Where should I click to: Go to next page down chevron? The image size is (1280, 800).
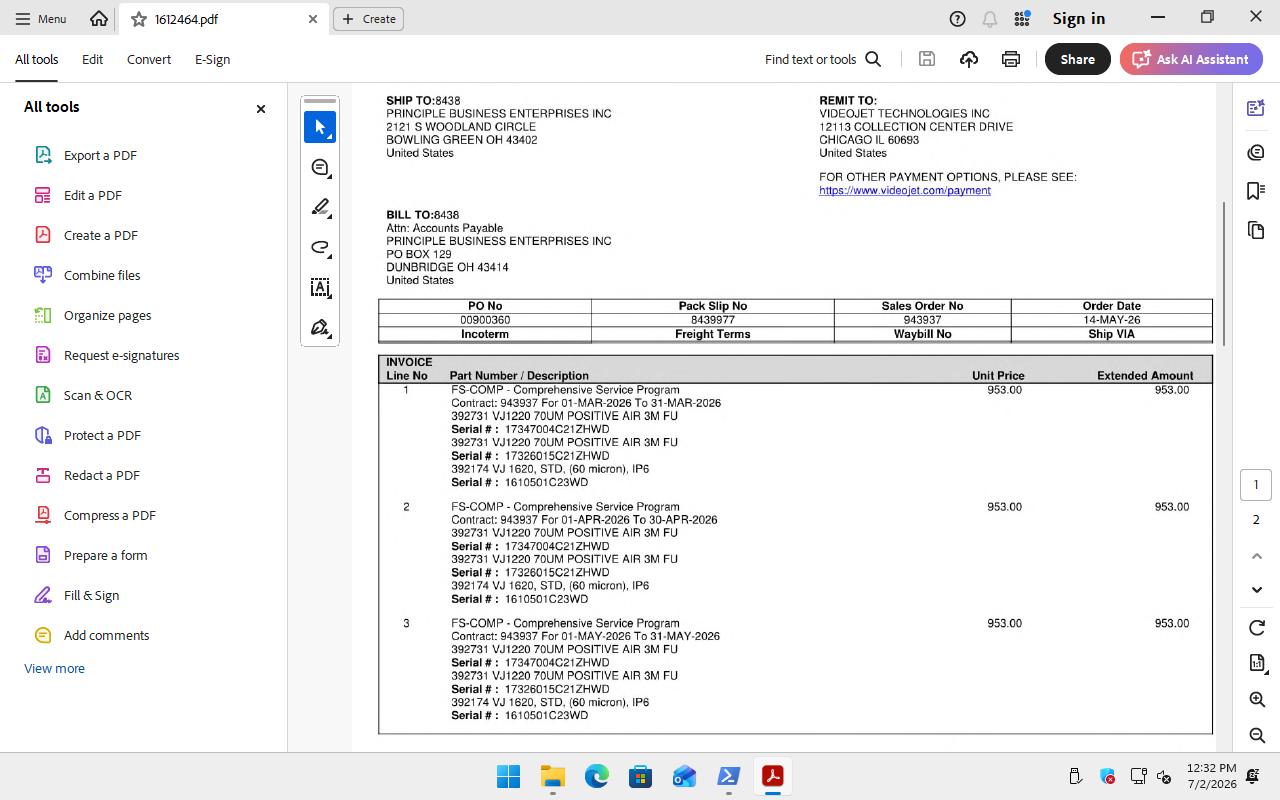tap(1257, 589)
